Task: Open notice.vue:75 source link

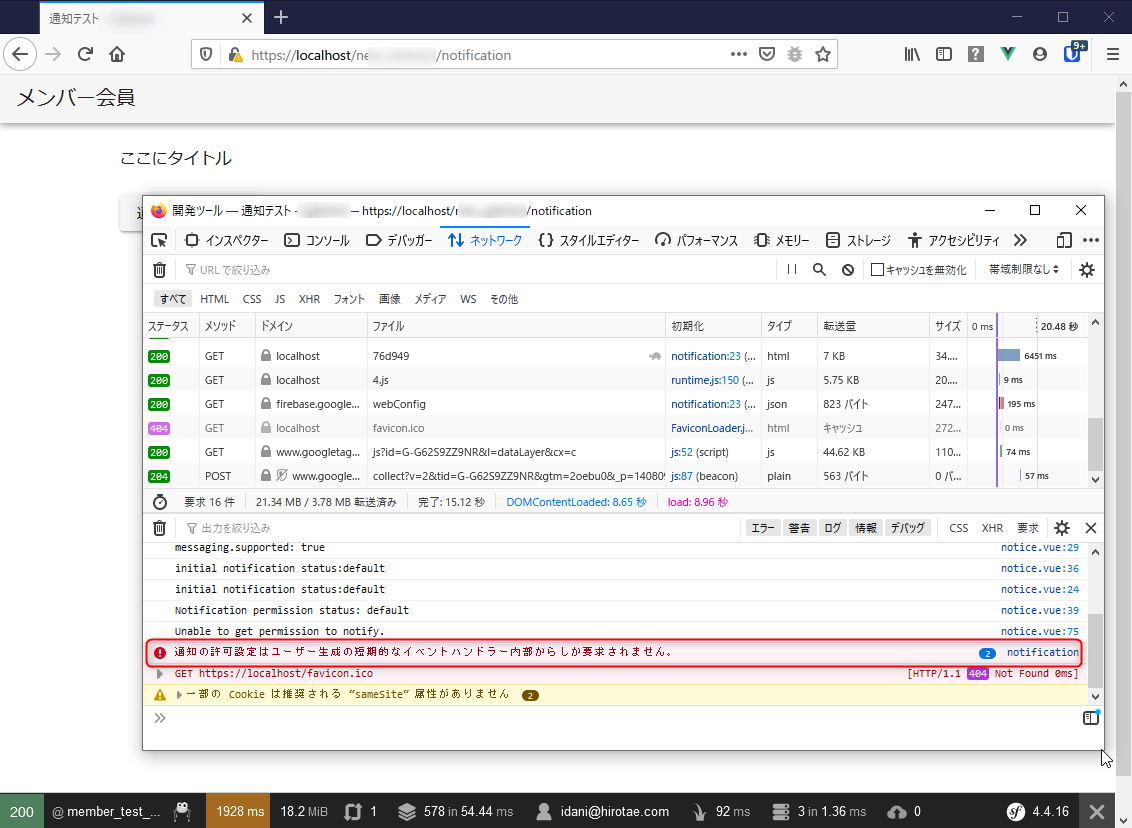Action: [x=1040, y=631]
